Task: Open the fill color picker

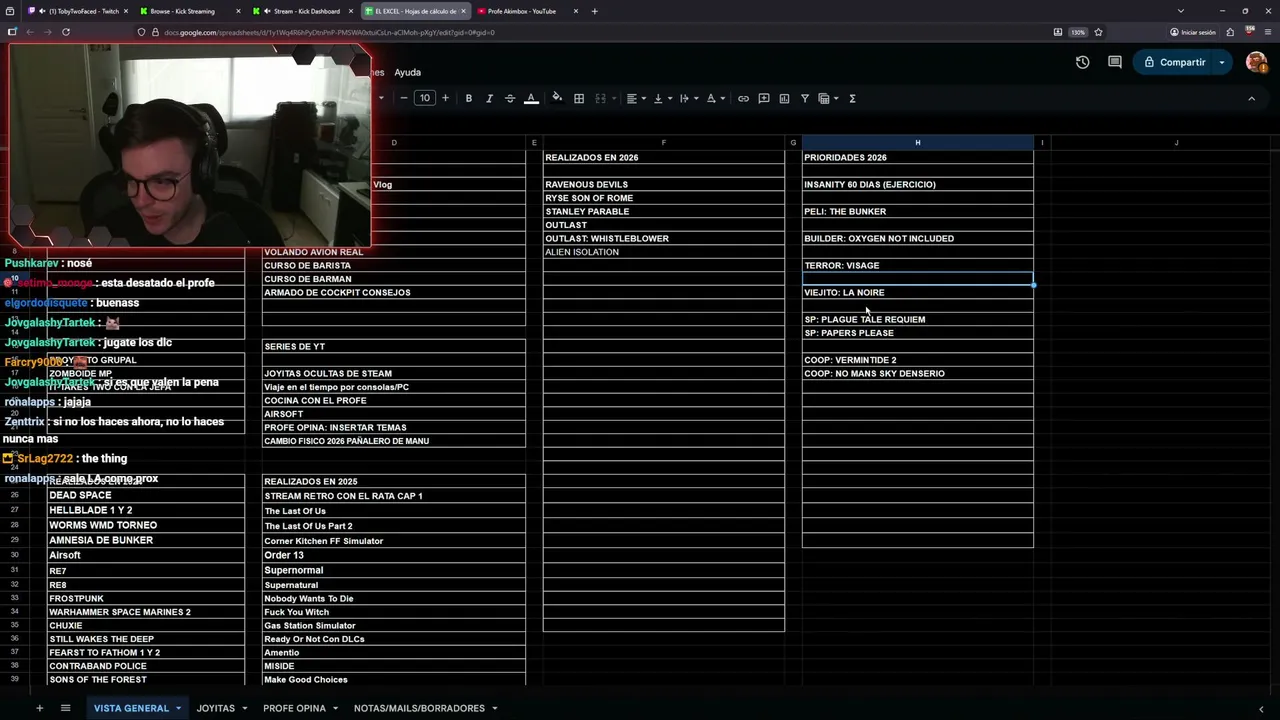Action: (557, 98)
